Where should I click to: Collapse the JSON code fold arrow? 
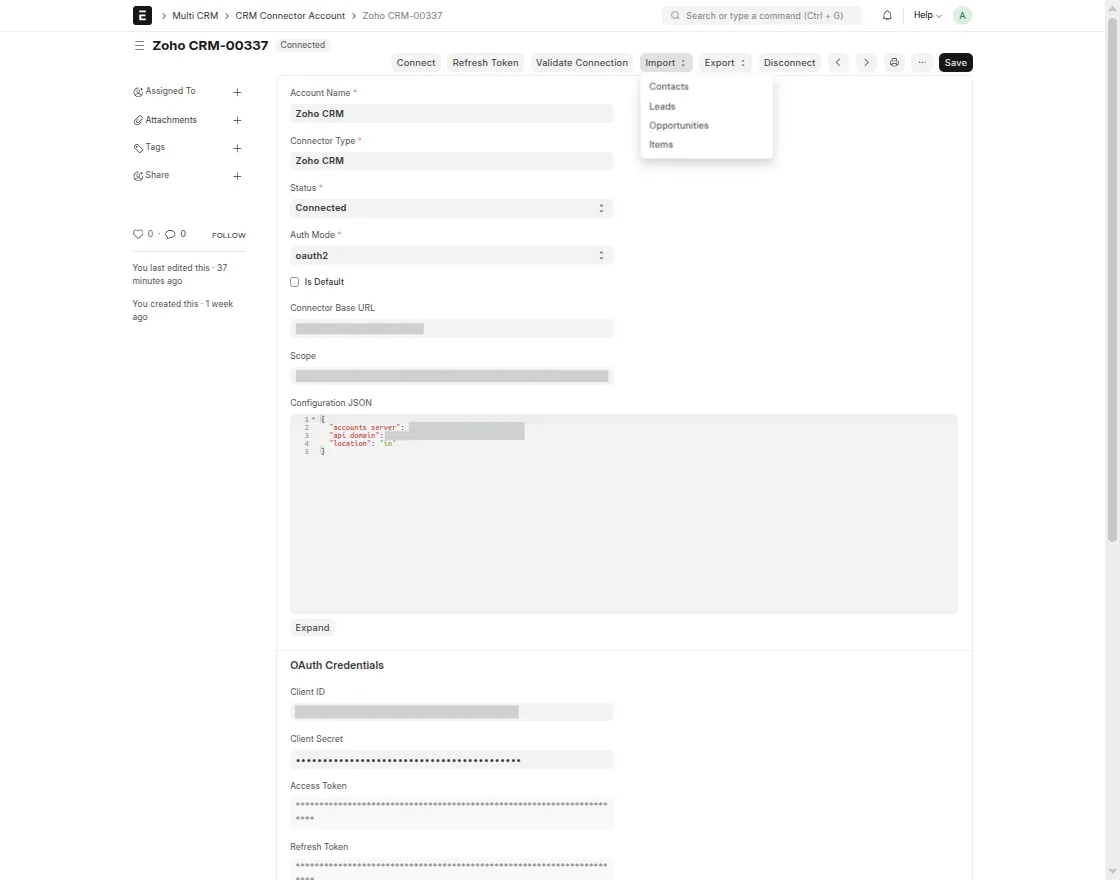pyautogui.click(x=313, y=419)
